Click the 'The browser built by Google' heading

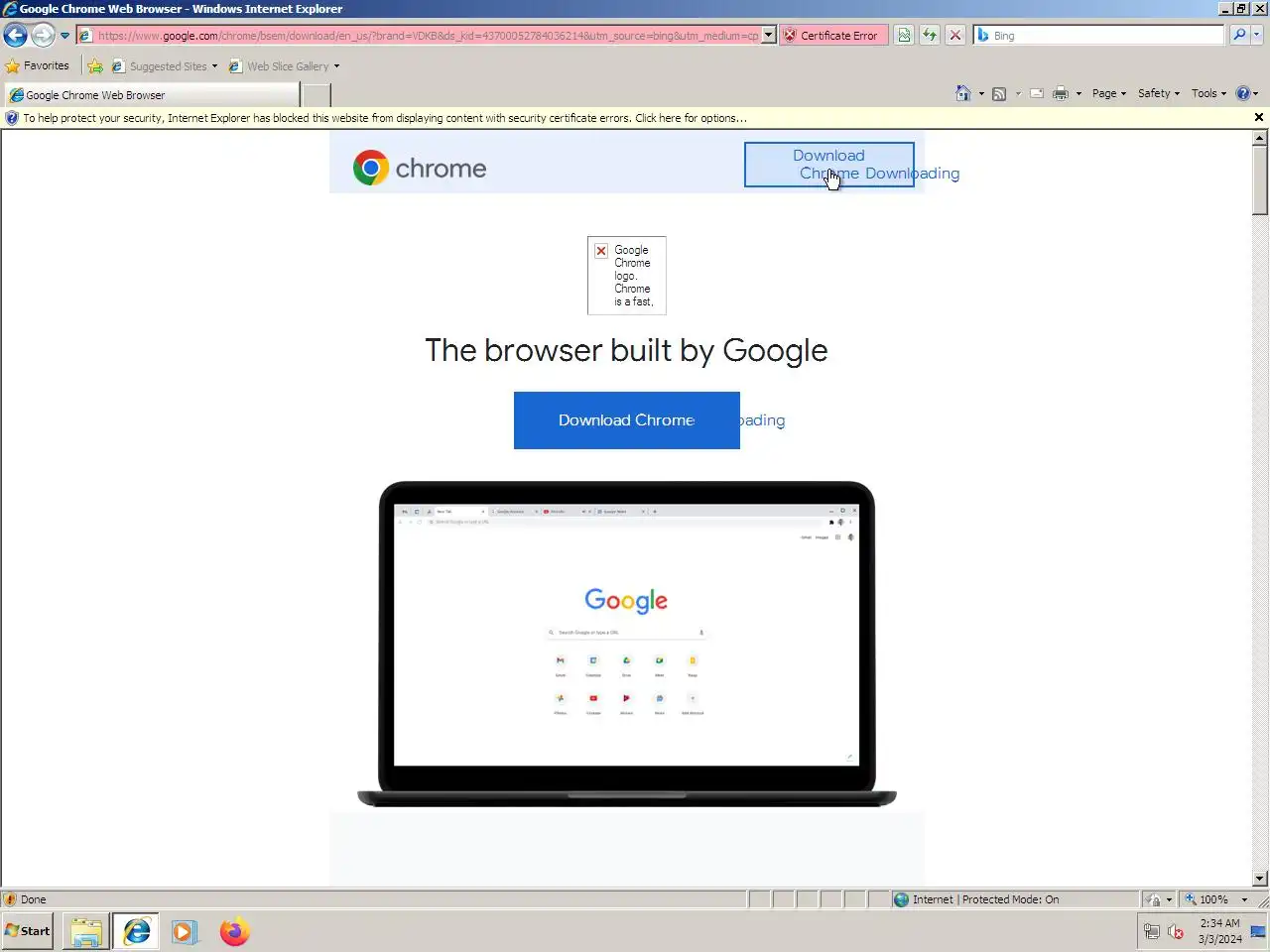[626, 350]
